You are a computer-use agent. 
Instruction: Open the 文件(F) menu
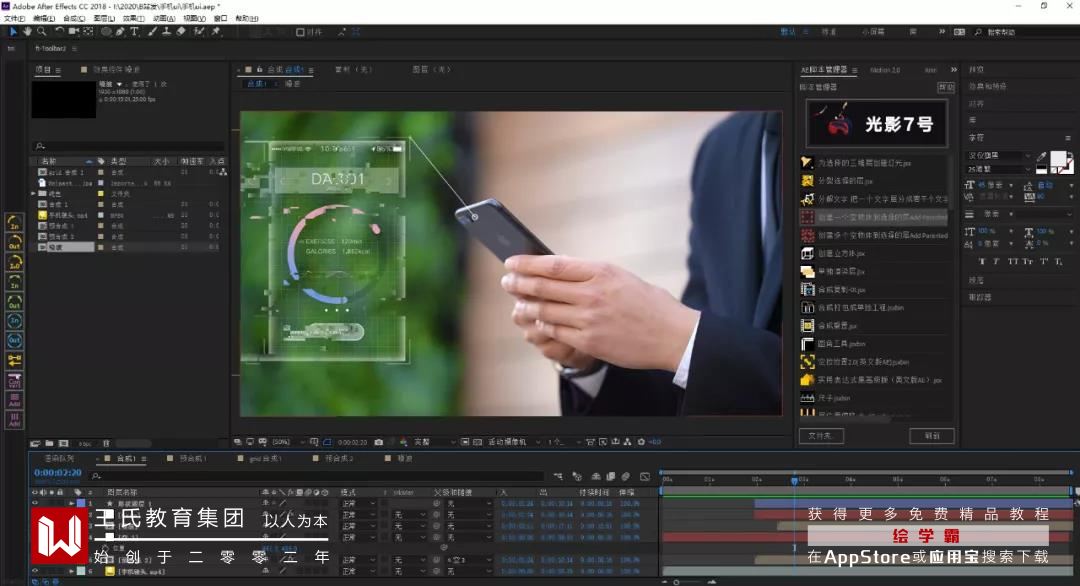[14, 19]
